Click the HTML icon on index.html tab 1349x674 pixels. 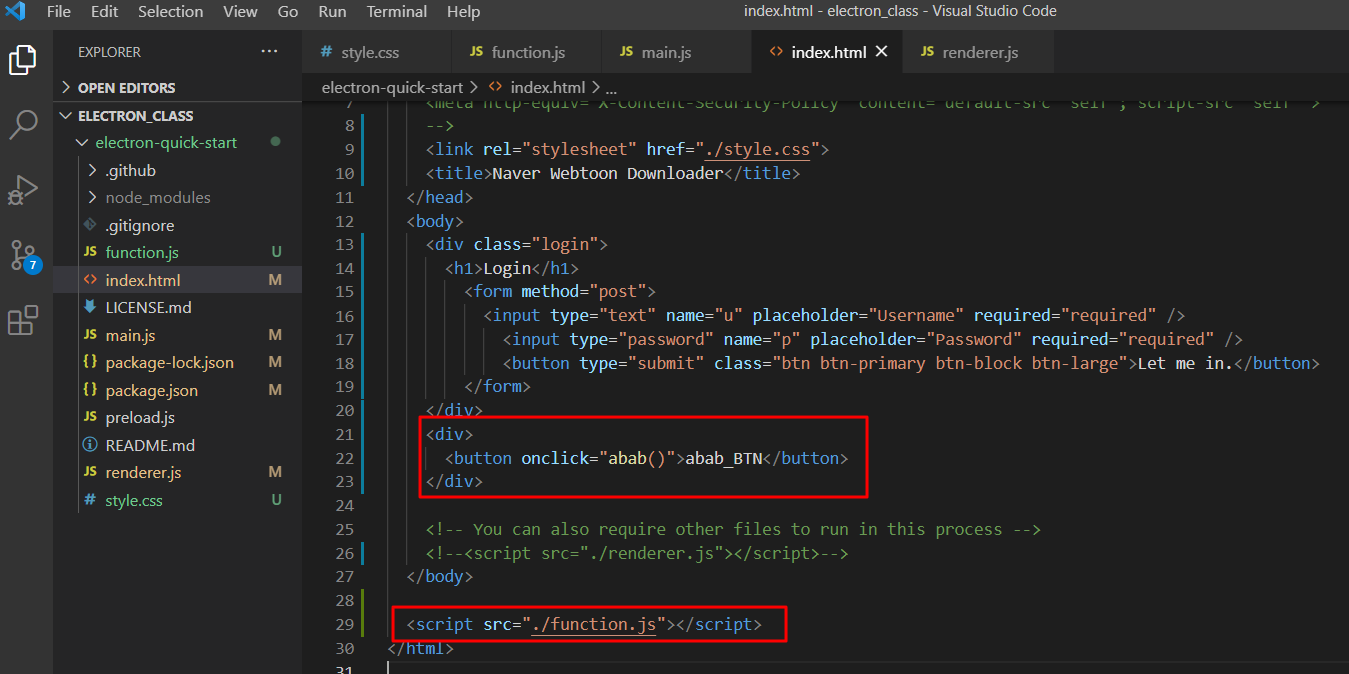pos(776,52)
